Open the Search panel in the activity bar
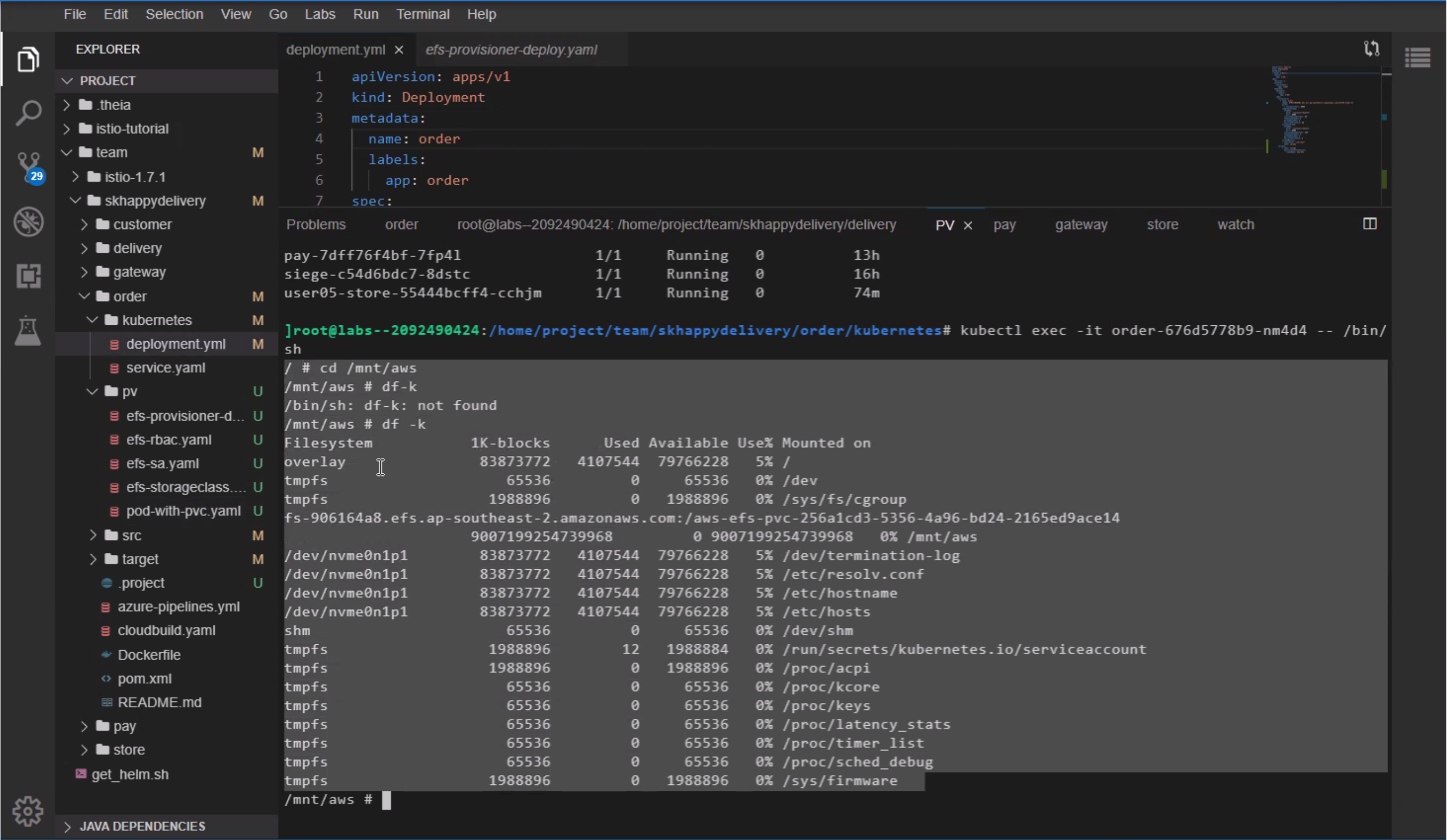Viewport: 1447px width, 840px height. [x=28, y=113]
